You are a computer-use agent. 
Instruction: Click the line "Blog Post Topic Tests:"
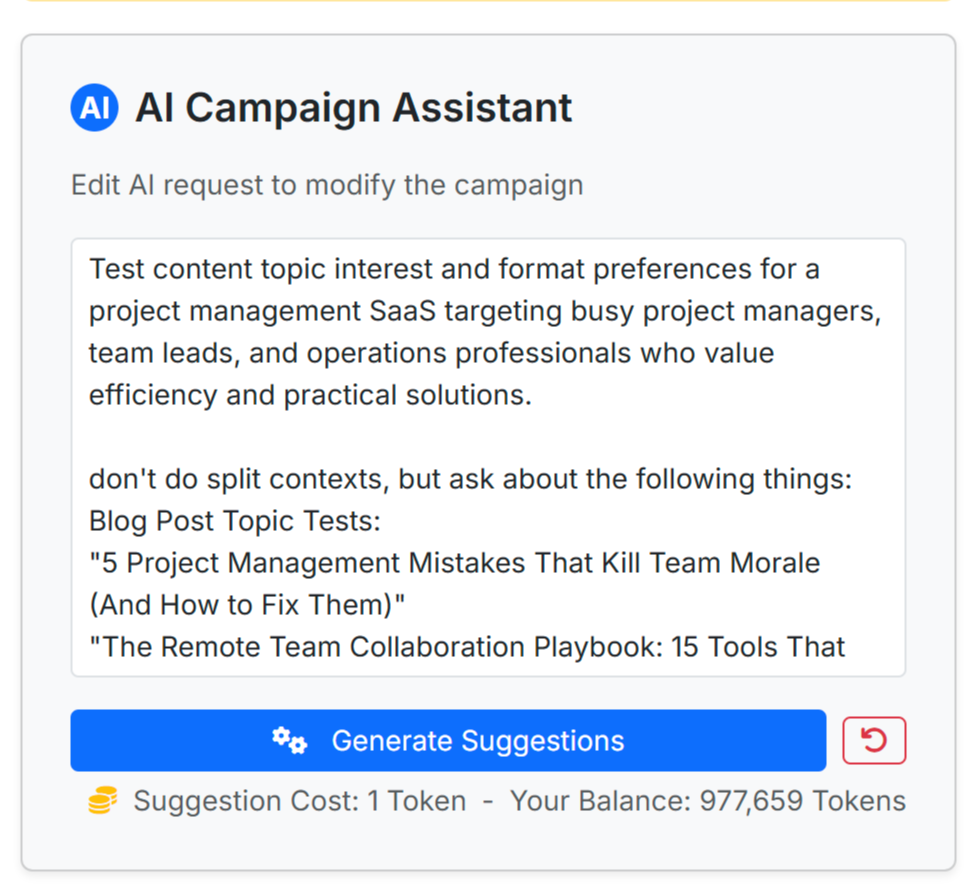click(x=235, y=521)
